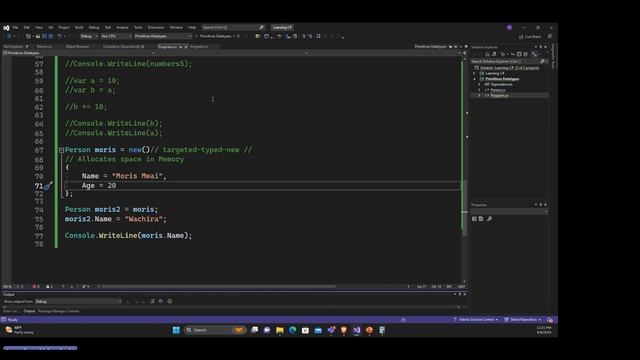Image resolution: width=640 pixels, height=360 pixels.
Task: Click the toggle word wrap output icon
Action: pos(161,301)
